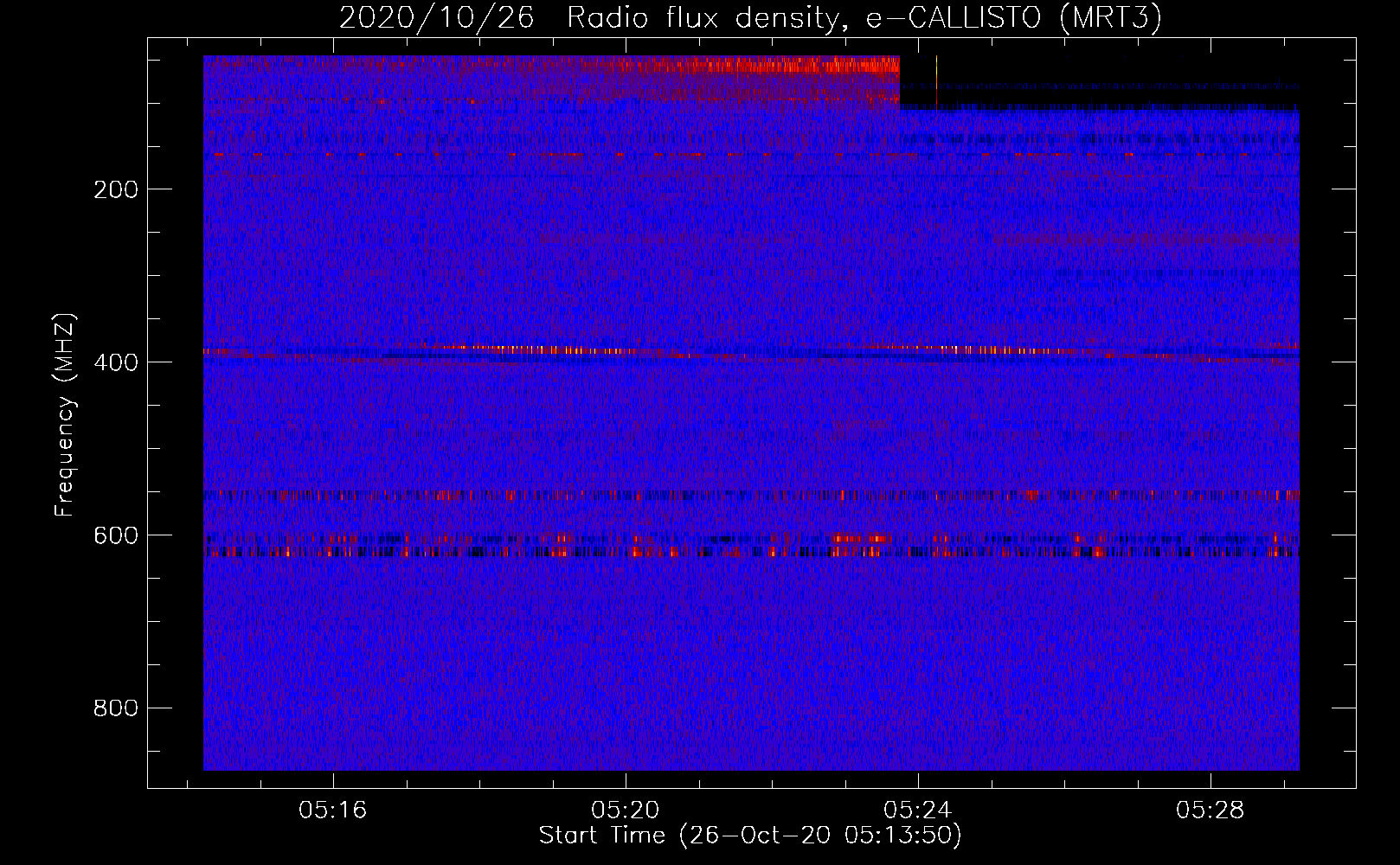Click the 800 frequency tick label
The height and width of the screenshot is (865, 1400).
click(116, 708)
